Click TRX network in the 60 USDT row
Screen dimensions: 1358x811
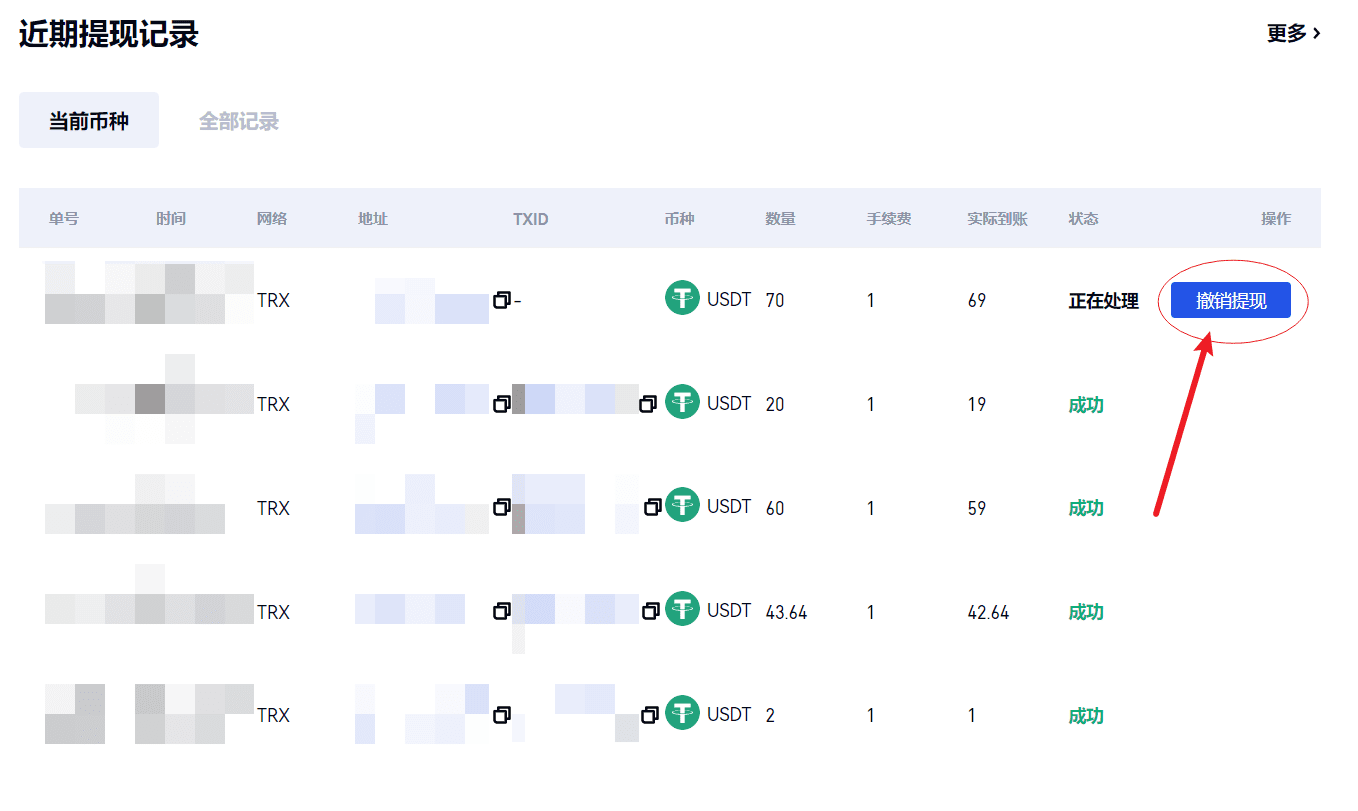(273, 508)
